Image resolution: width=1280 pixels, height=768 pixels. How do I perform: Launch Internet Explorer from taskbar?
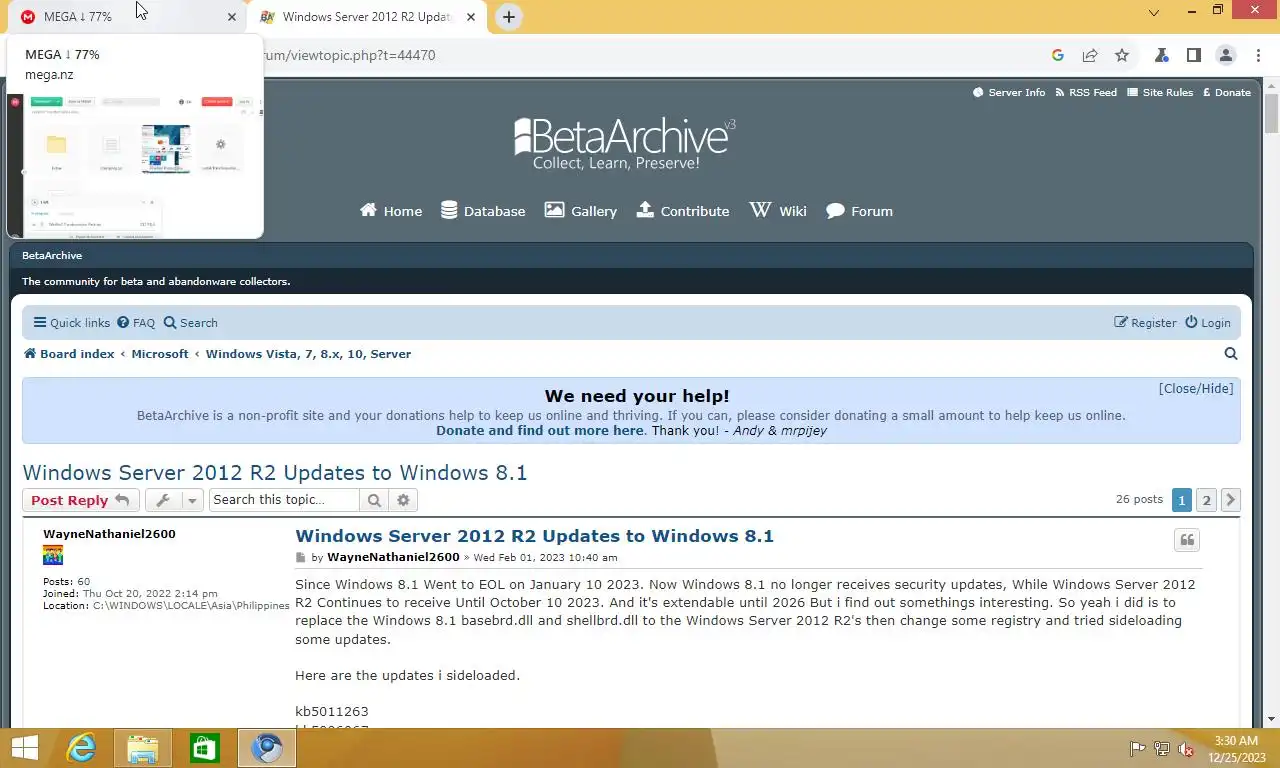click(x=81, y=748)
